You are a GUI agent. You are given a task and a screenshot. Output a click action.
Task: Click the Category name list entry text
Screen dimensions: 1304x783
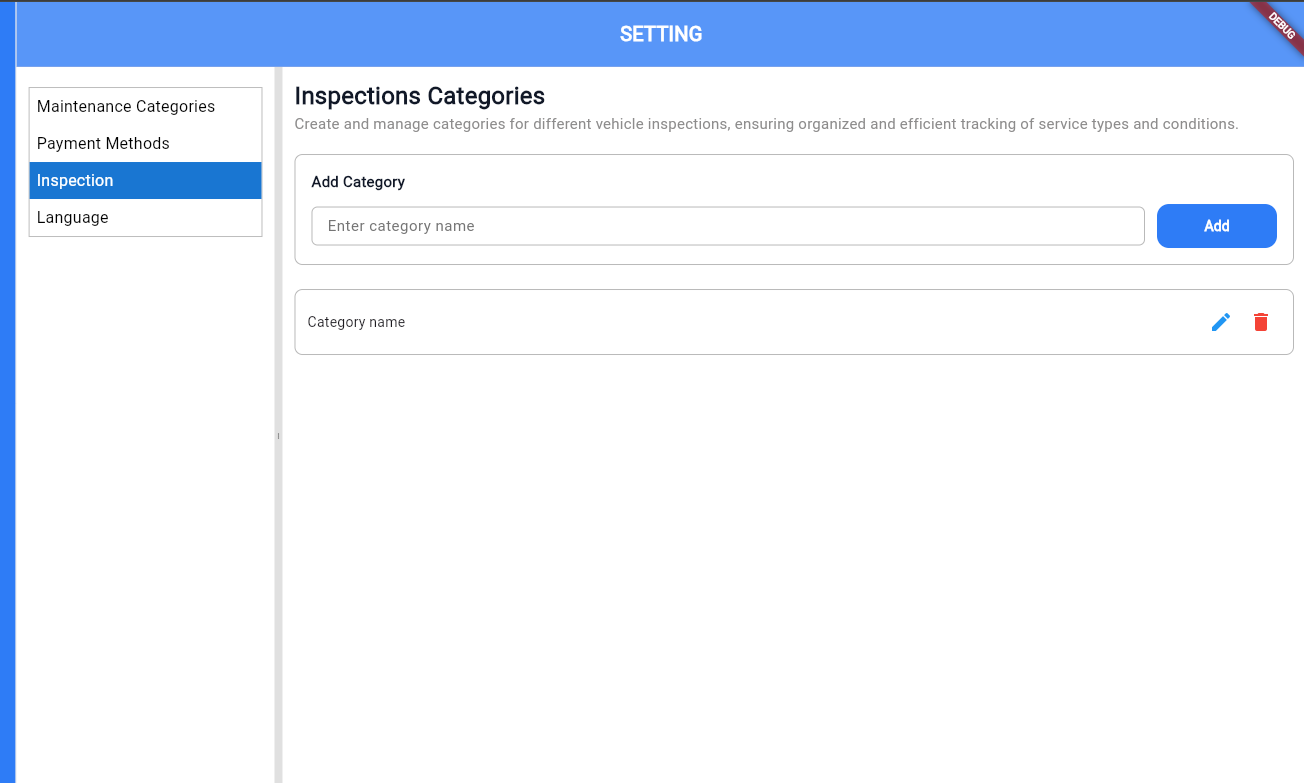[356, 322]
